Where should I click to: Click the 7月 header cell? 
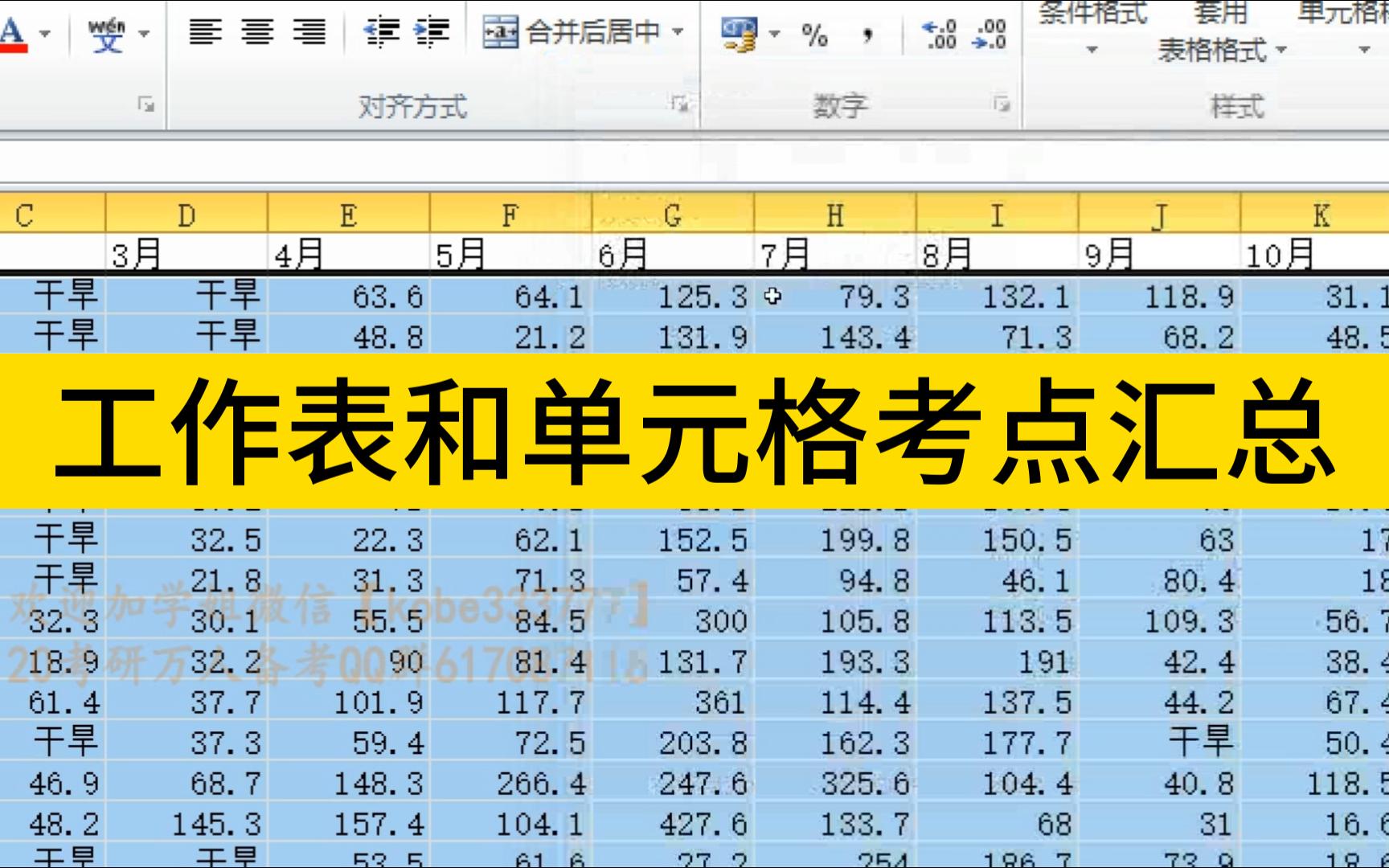coord(836,254)
